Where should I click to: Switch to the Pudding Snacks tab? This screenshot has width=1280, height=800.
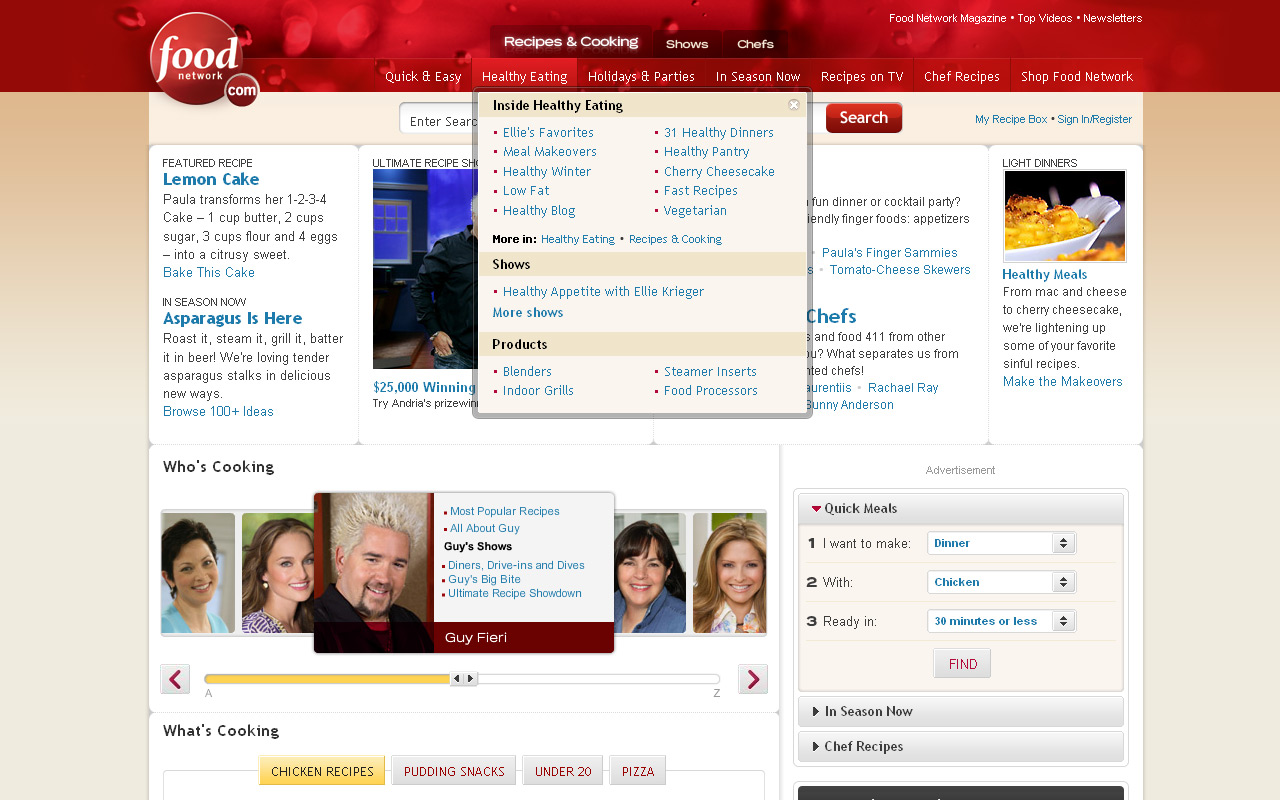(454, 771)
